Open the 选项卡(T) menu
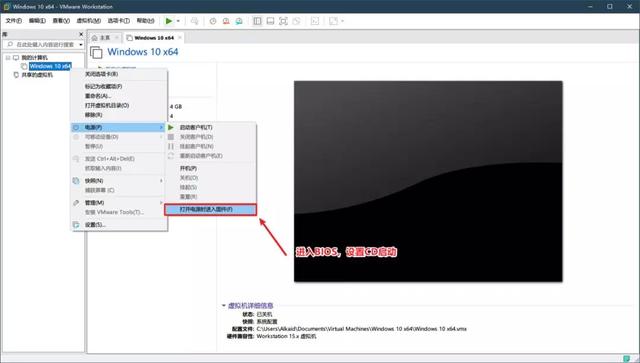640x363 pixels. click(x=119, y=20)
